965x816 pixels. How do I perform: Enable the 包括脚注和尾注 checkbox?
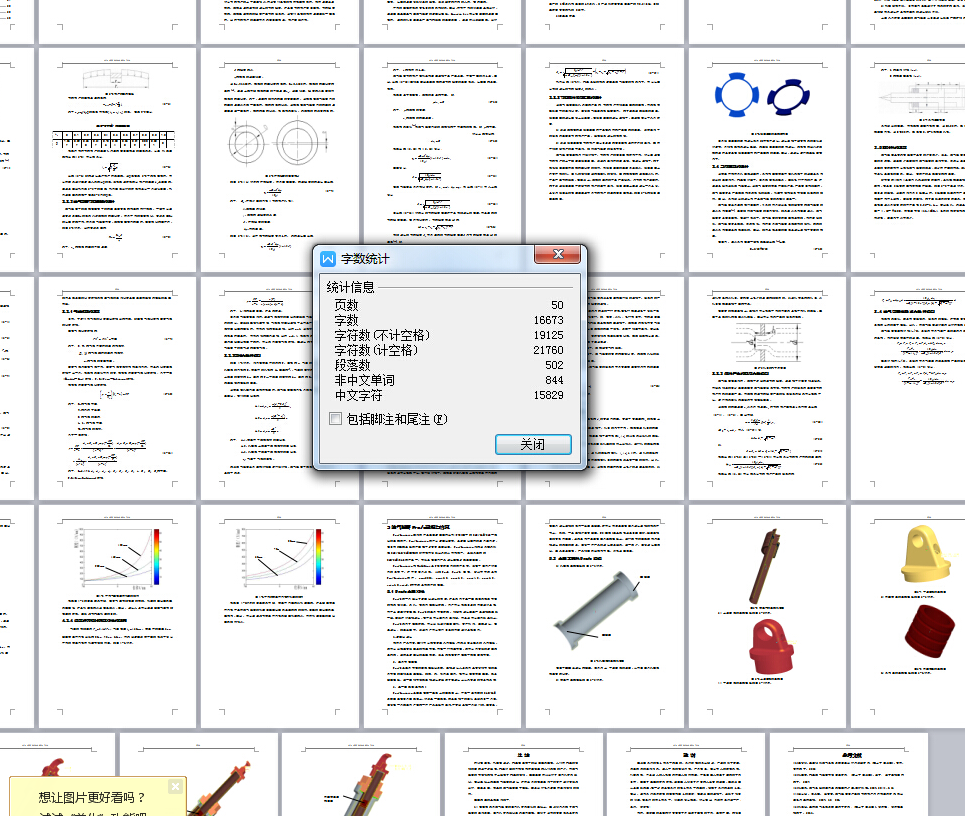coord(335,419)
